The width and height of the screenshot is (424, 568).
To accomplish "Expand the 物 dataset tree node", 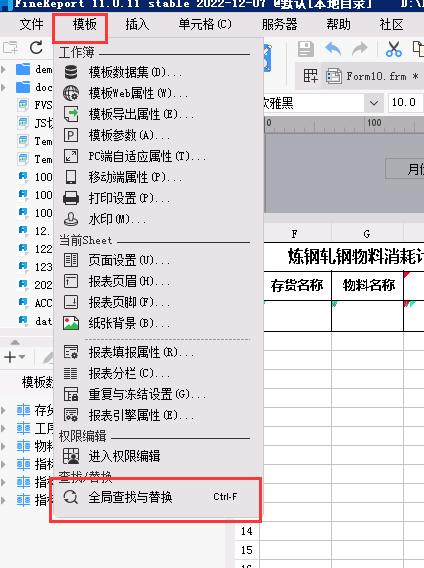I will [4, 446].
